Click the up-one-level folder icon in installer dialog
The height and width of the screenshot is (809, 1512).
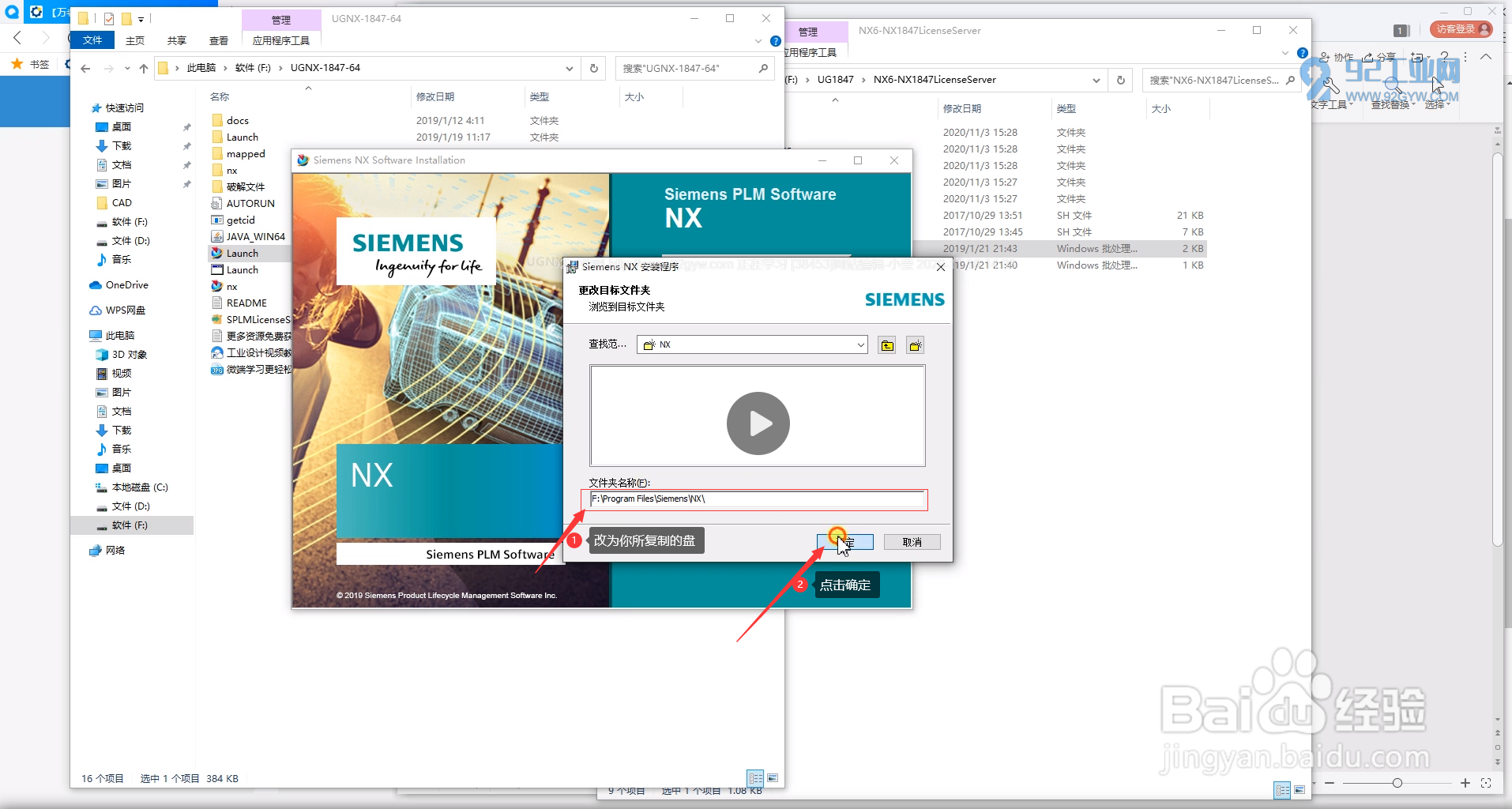pos(887,345)
